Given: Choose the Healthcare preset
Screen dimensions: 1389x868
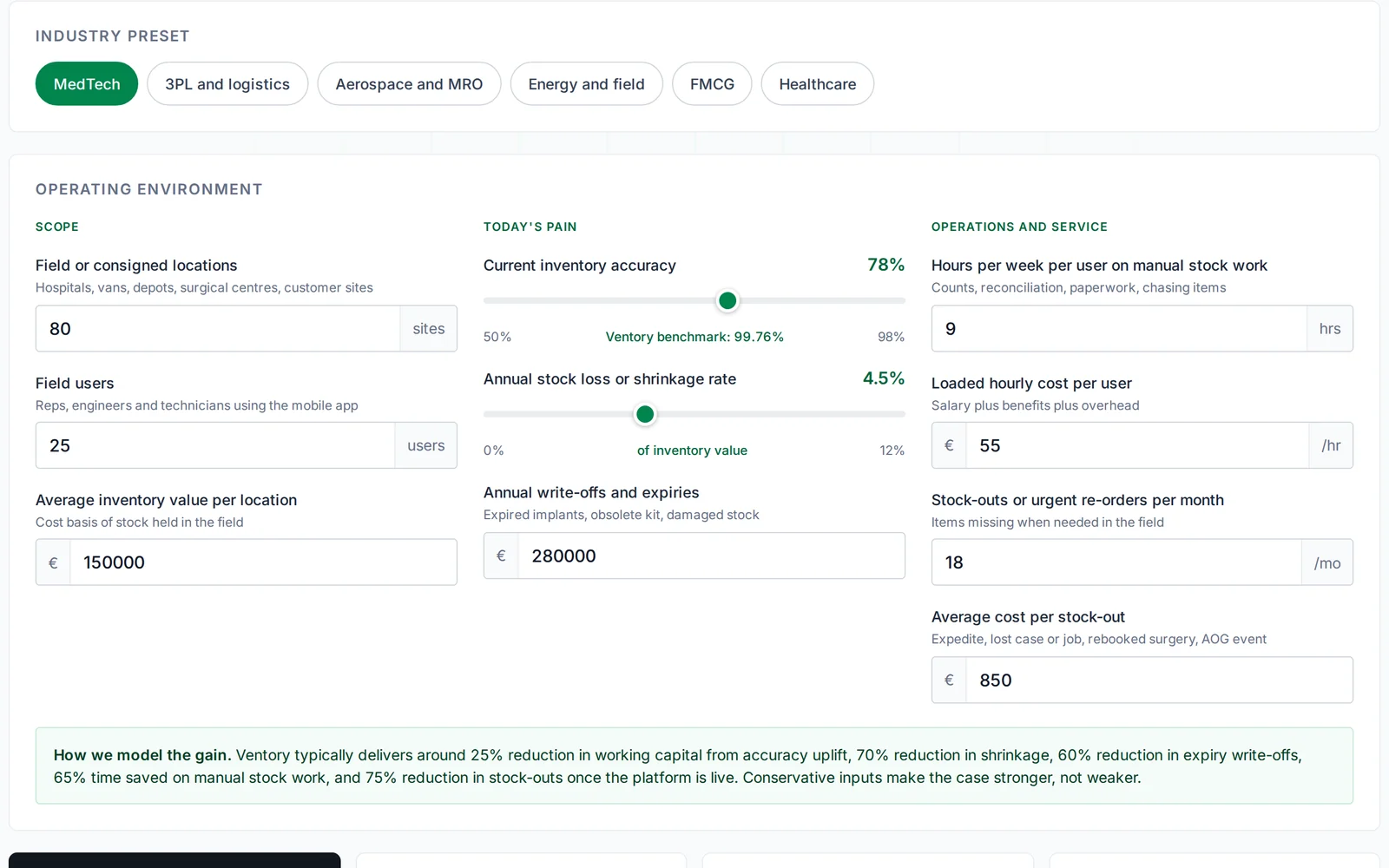Looking at the screenshot, I should (x=817, y=84).
